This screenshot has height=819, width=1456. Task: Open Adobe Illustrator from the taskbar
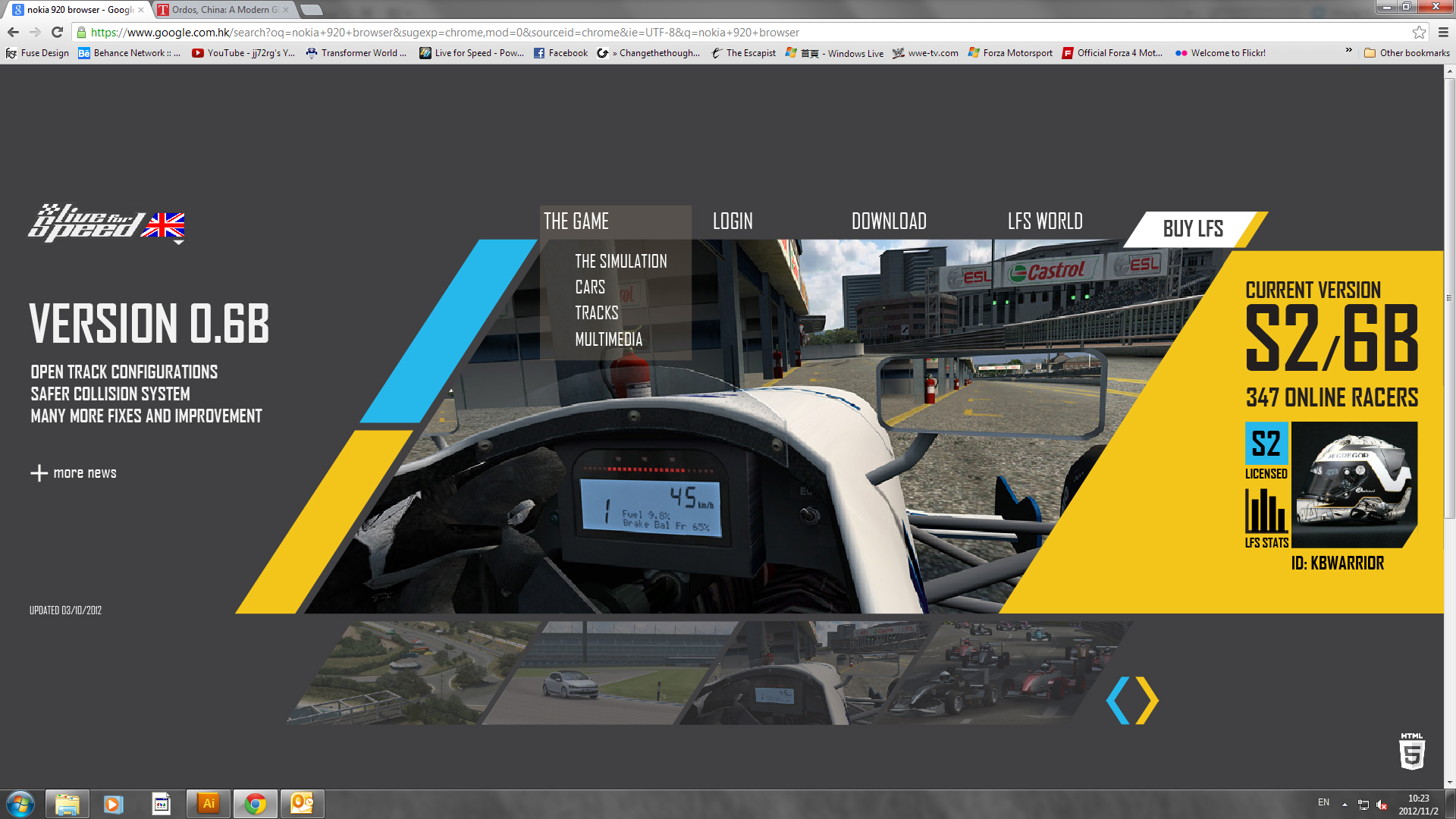point(209,804)
